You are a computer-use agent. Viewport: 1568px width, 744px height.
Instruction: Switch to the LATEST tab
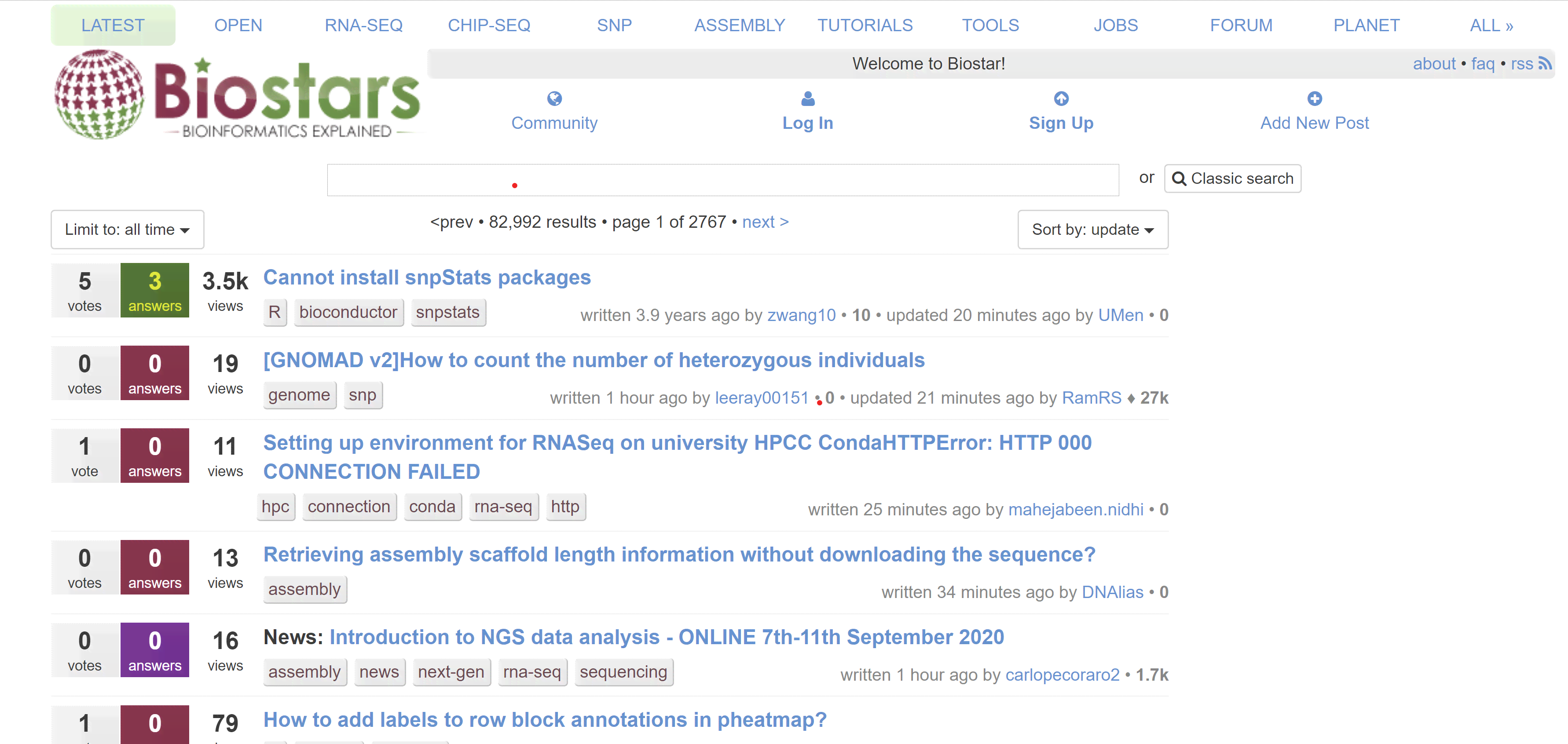113,25
